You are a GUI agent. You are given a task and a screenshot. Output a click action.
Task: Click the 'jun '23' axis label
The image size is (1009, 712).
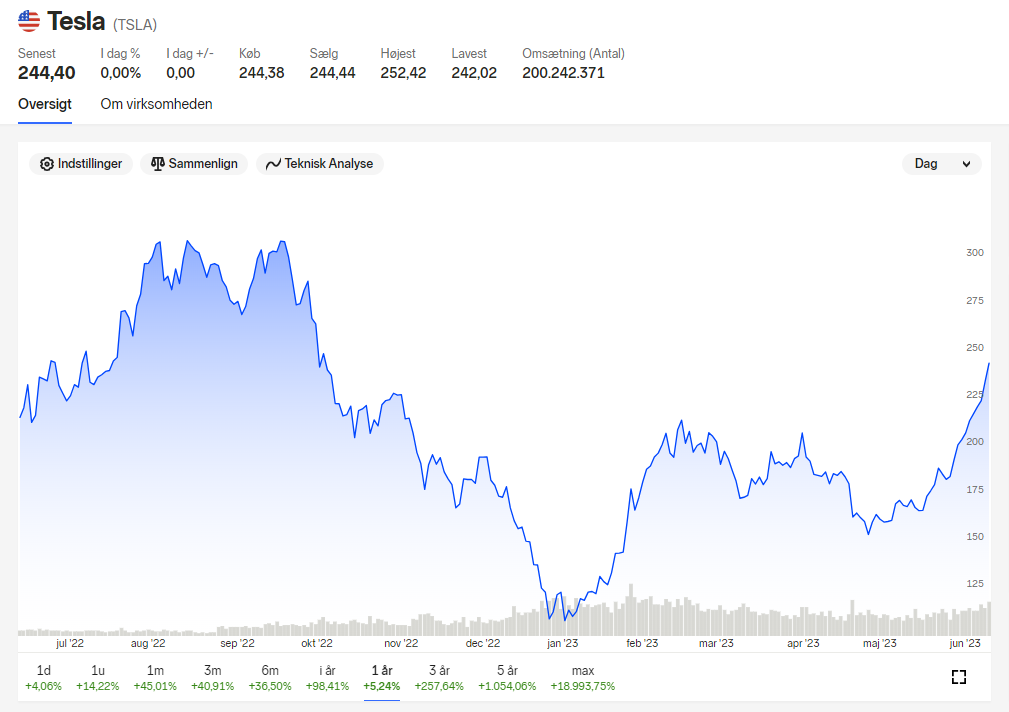965,643
